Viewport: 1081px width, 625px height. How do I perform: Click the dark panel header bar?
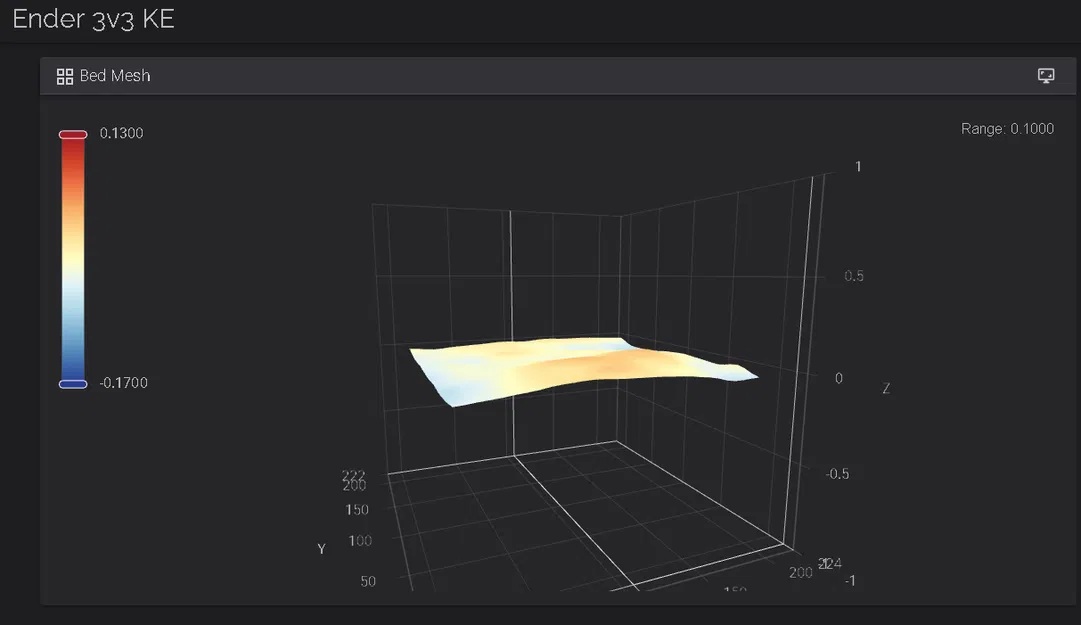click(x=550, y=75)
